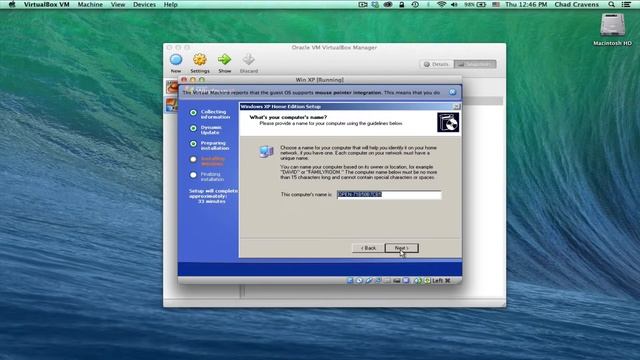Click Next in the XP Setup wizard
640x360 pixels.
pyautogui.click(x=402, y=248)
